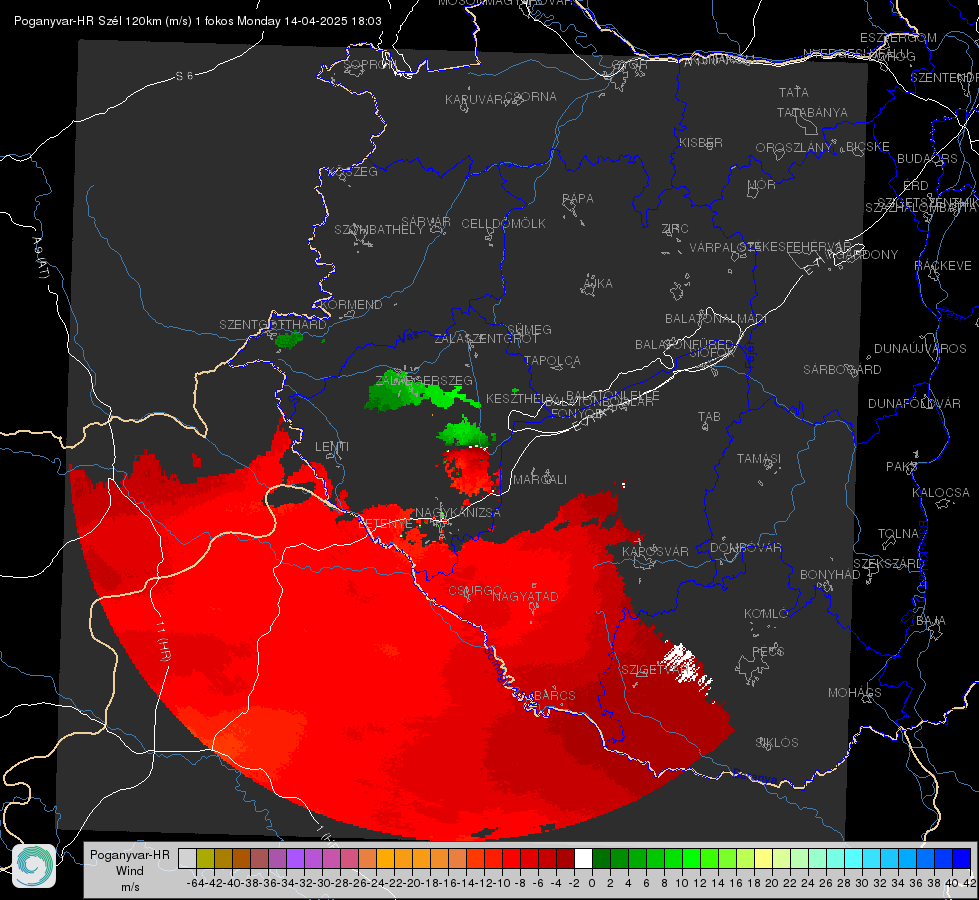Screen dimensions: 979x900
Task: Click the grey swatch at legend's left end
Action: (187, 859)
